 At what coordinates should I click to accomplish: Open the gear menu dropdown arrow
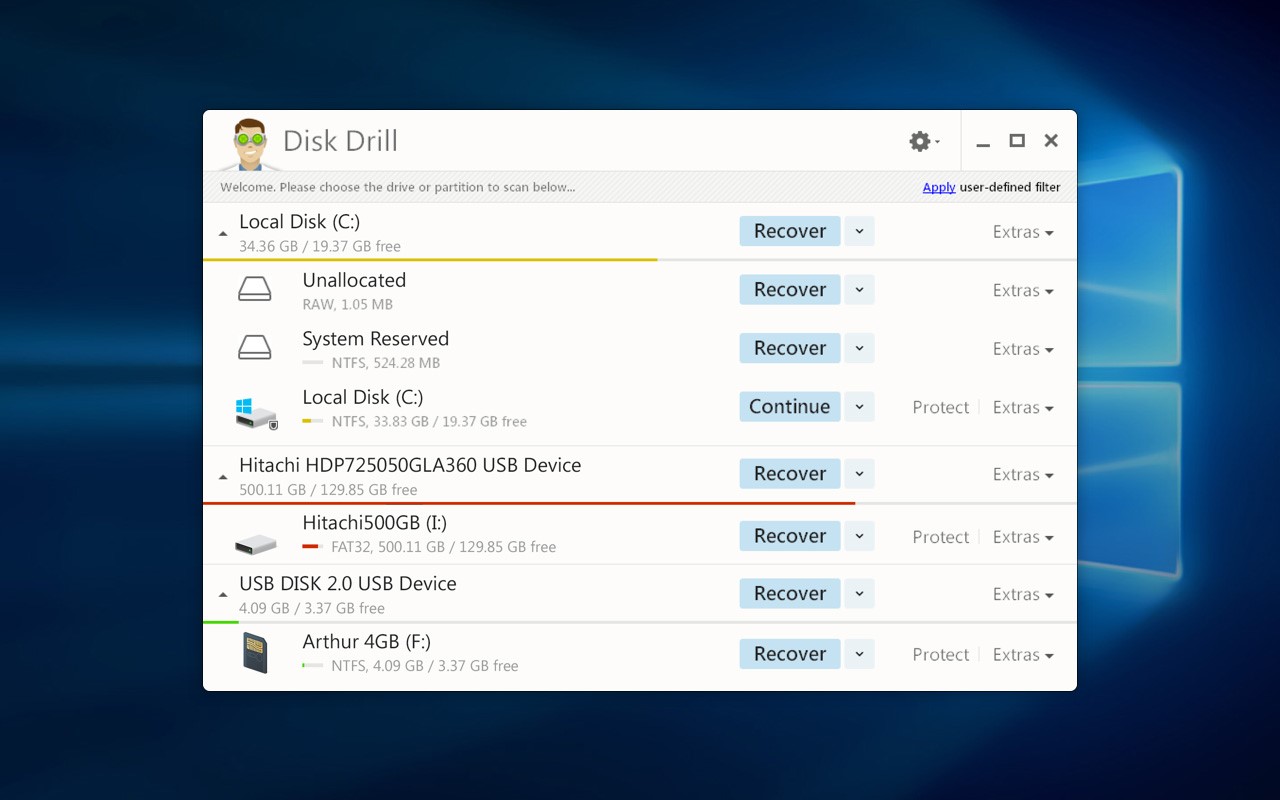[936, 141]
